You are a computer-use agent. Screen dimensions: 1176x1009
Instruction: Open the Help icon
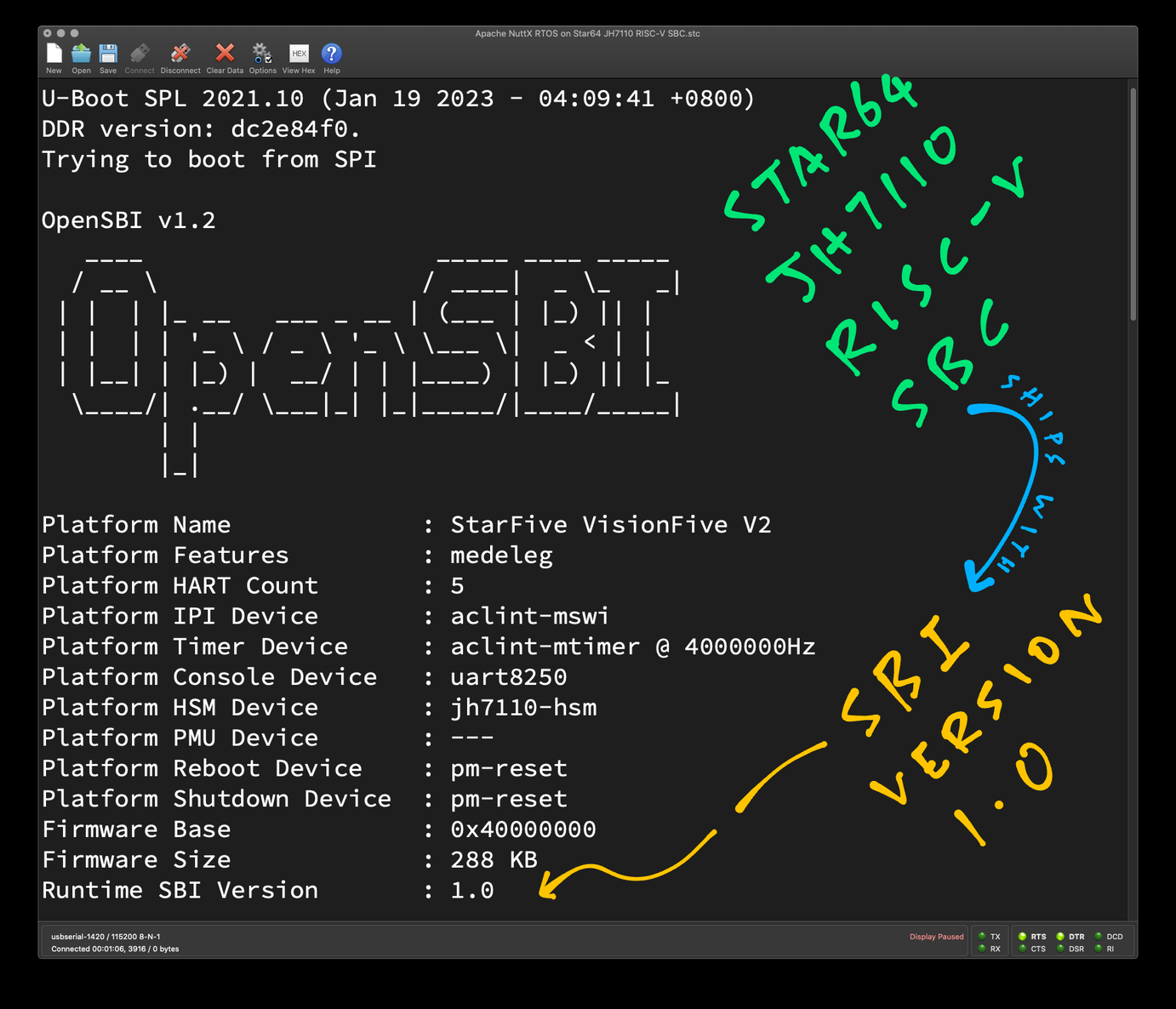(x=332, y=54)
